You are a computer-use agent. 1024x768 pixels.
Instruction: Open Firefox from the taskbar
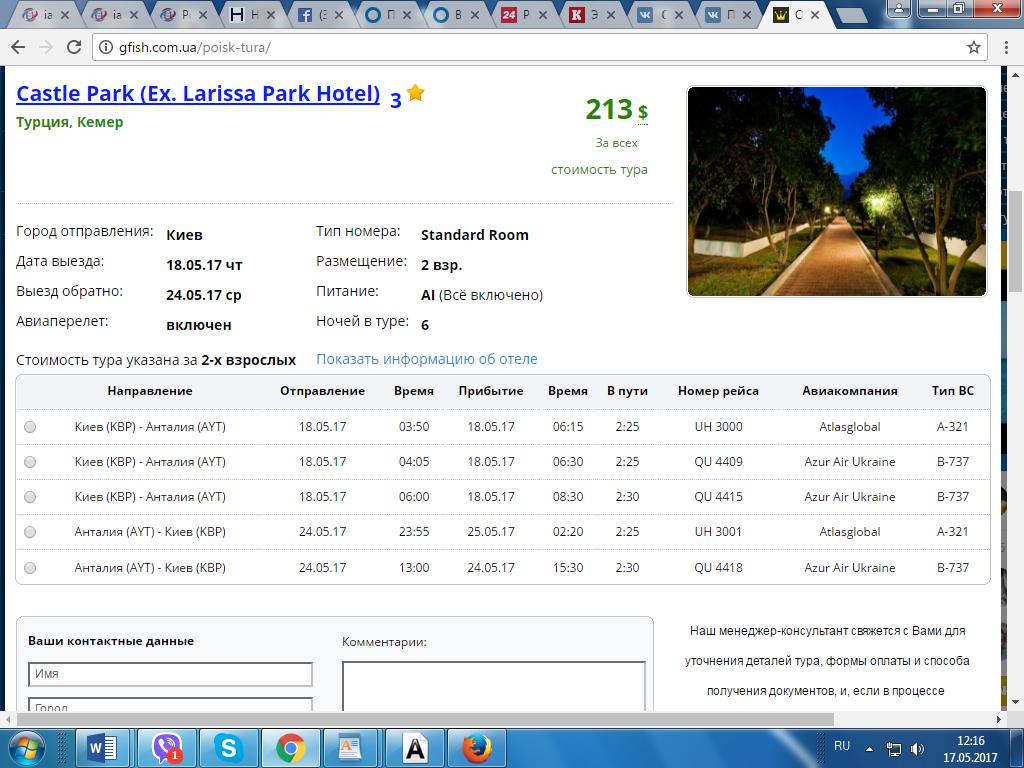[x=477, y=747]
